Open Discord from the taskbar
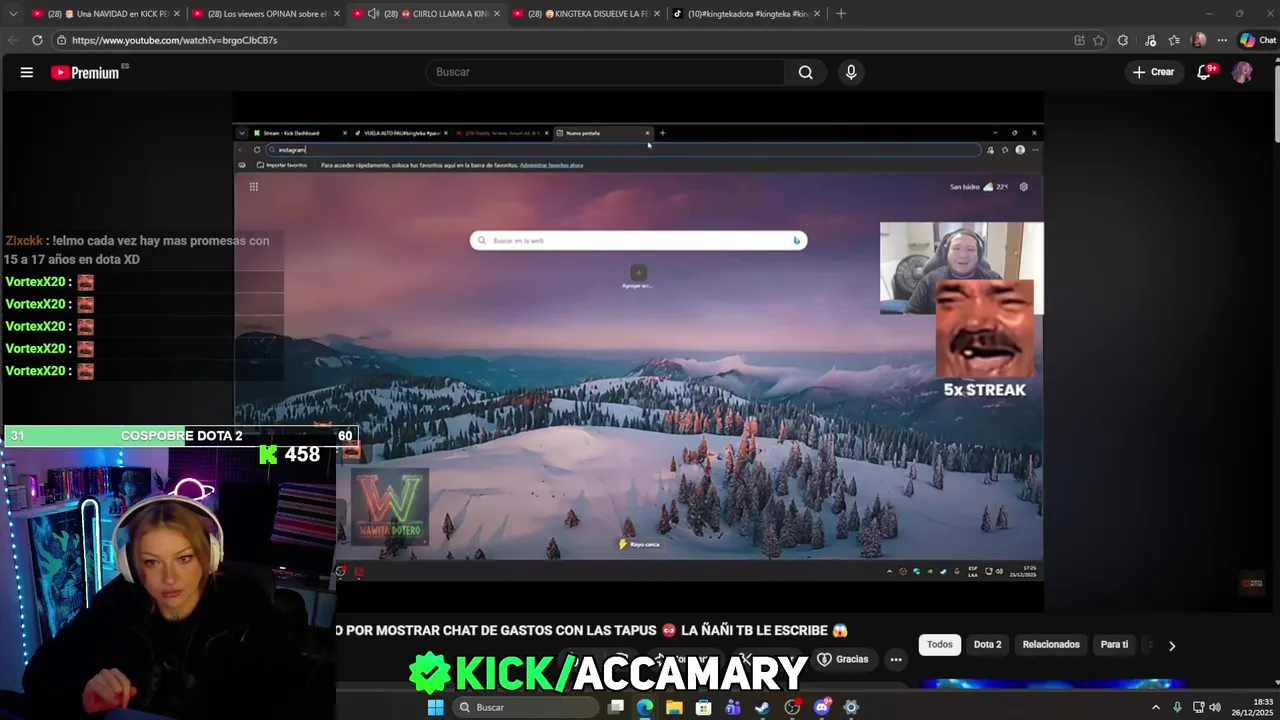This screenshot has width=1280, height=720. click(822, 707)
